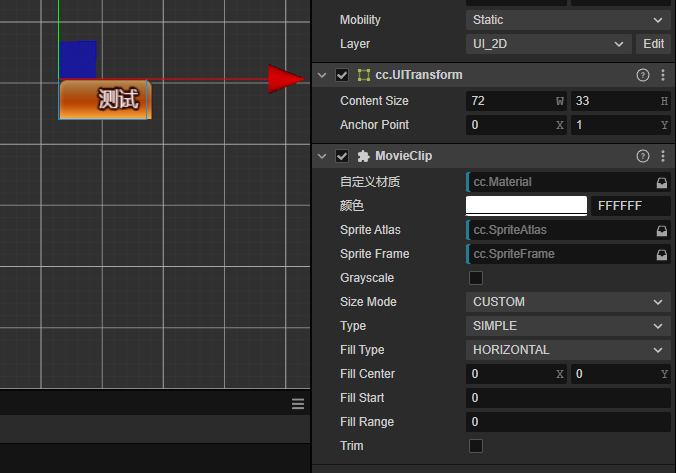Click the Content Size height field
This screenshot has height=473, width=676.
(620, 101)
